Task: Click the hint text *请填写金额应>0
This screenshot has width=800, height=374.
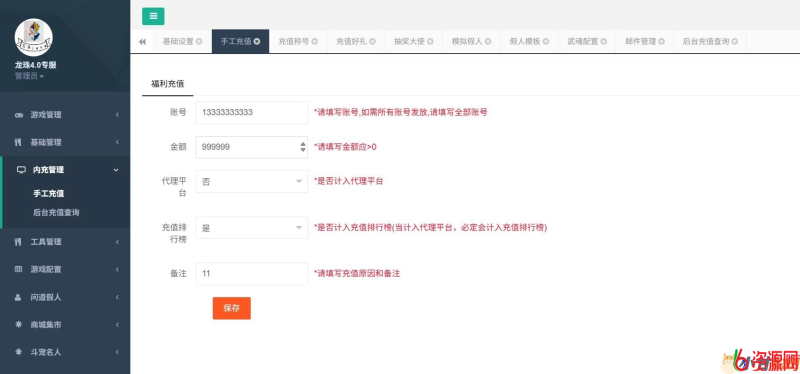Action: [x=345, y=147]
